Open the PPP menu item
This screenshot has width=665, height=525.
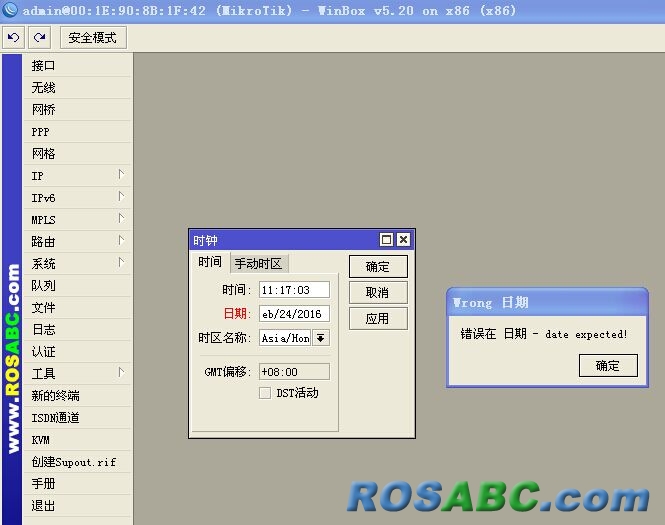78,132
